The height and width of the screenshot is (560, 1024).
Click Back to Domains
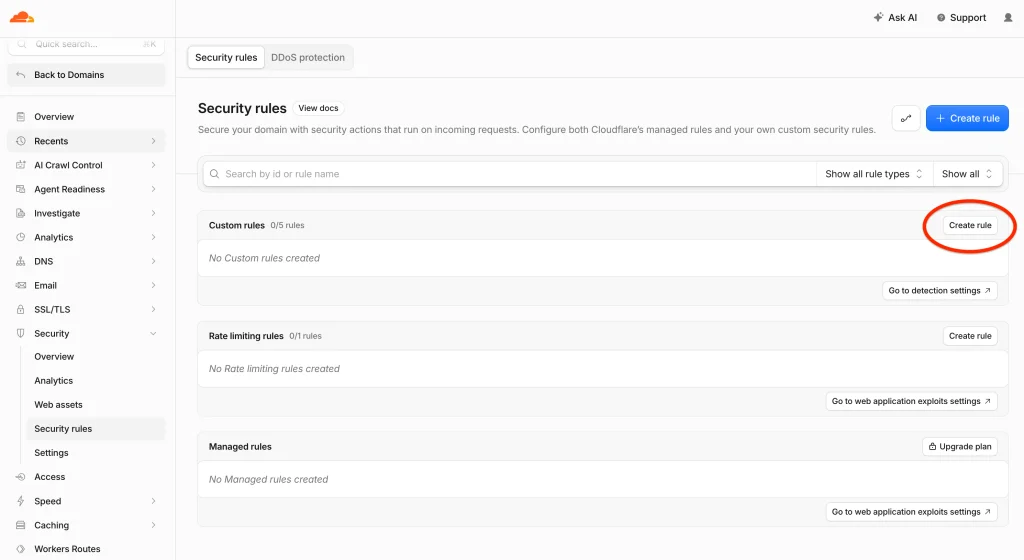tap(86, 75)
